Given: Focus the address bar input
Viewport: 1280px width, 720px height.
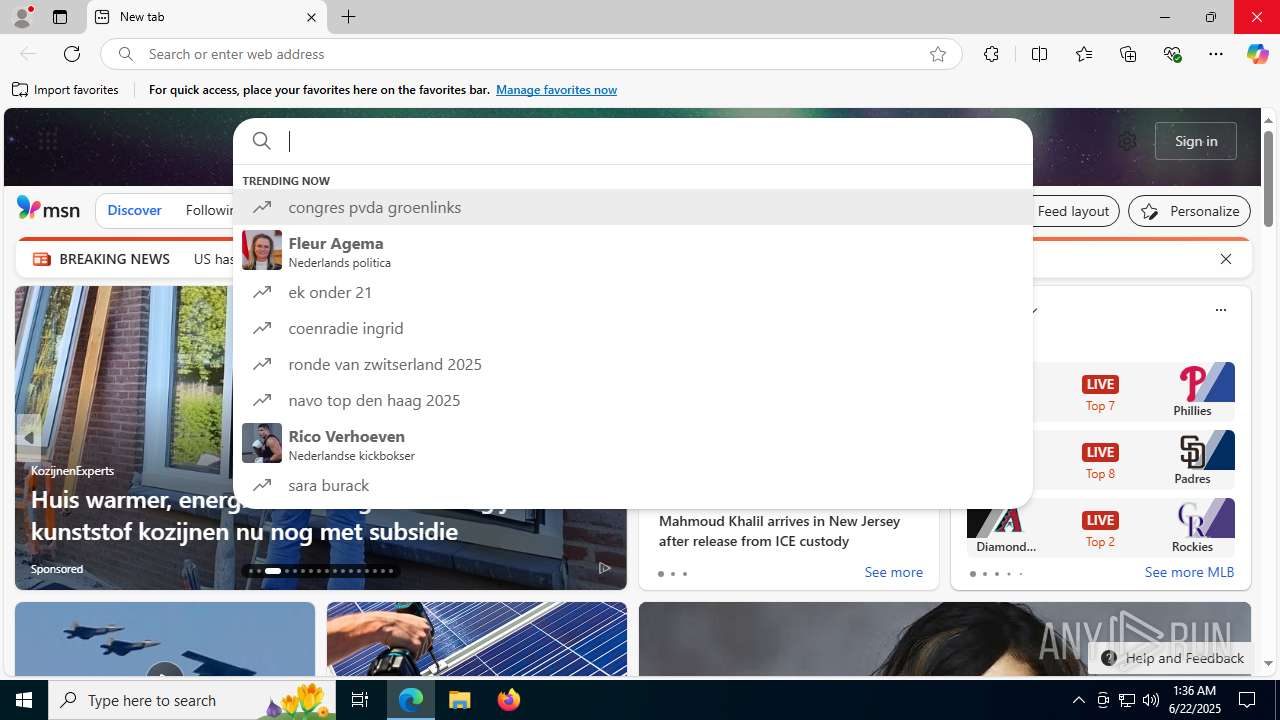Looking at the screenshot, I should click(x=530, y=54).
